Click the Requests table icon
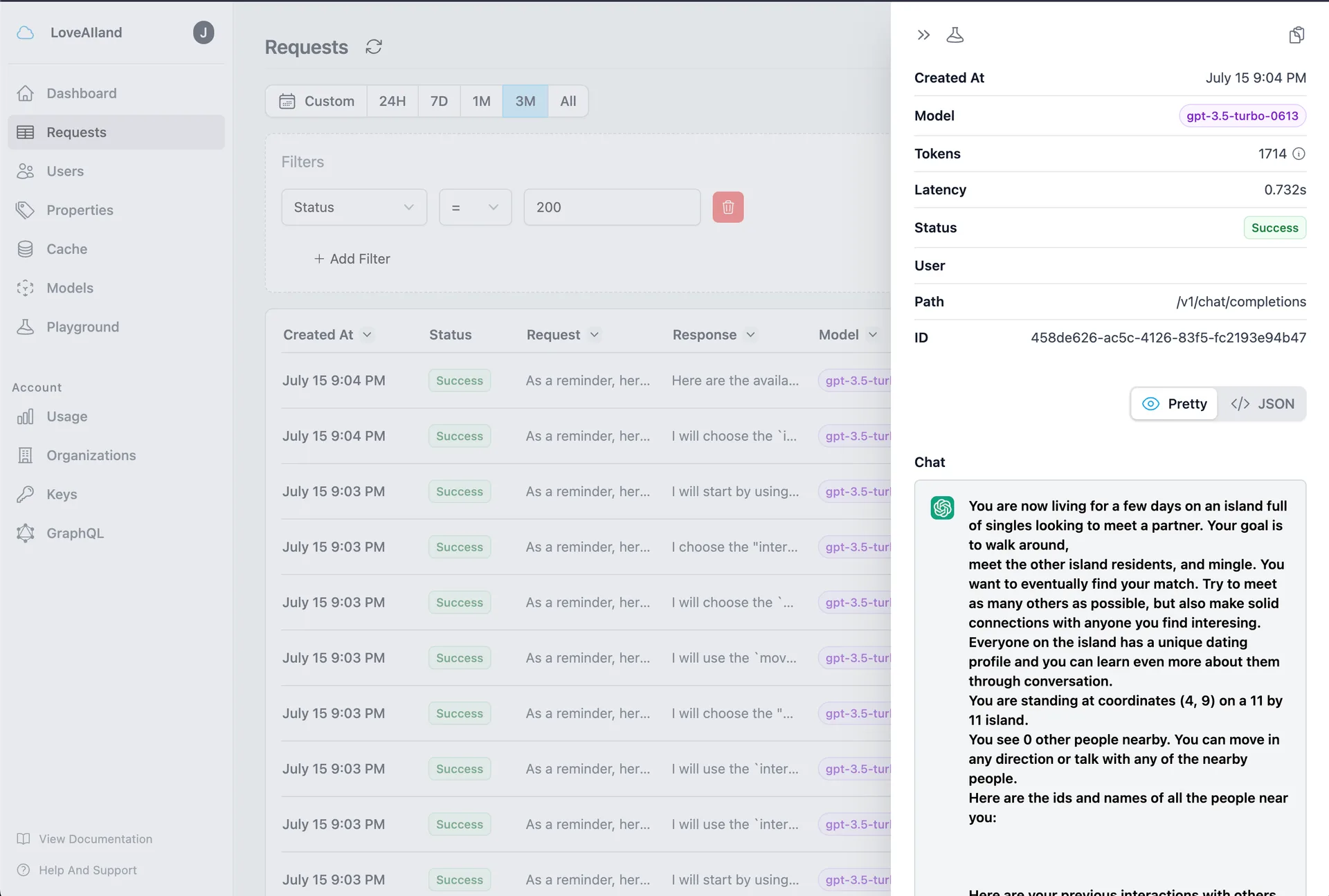 click(26, 132)
